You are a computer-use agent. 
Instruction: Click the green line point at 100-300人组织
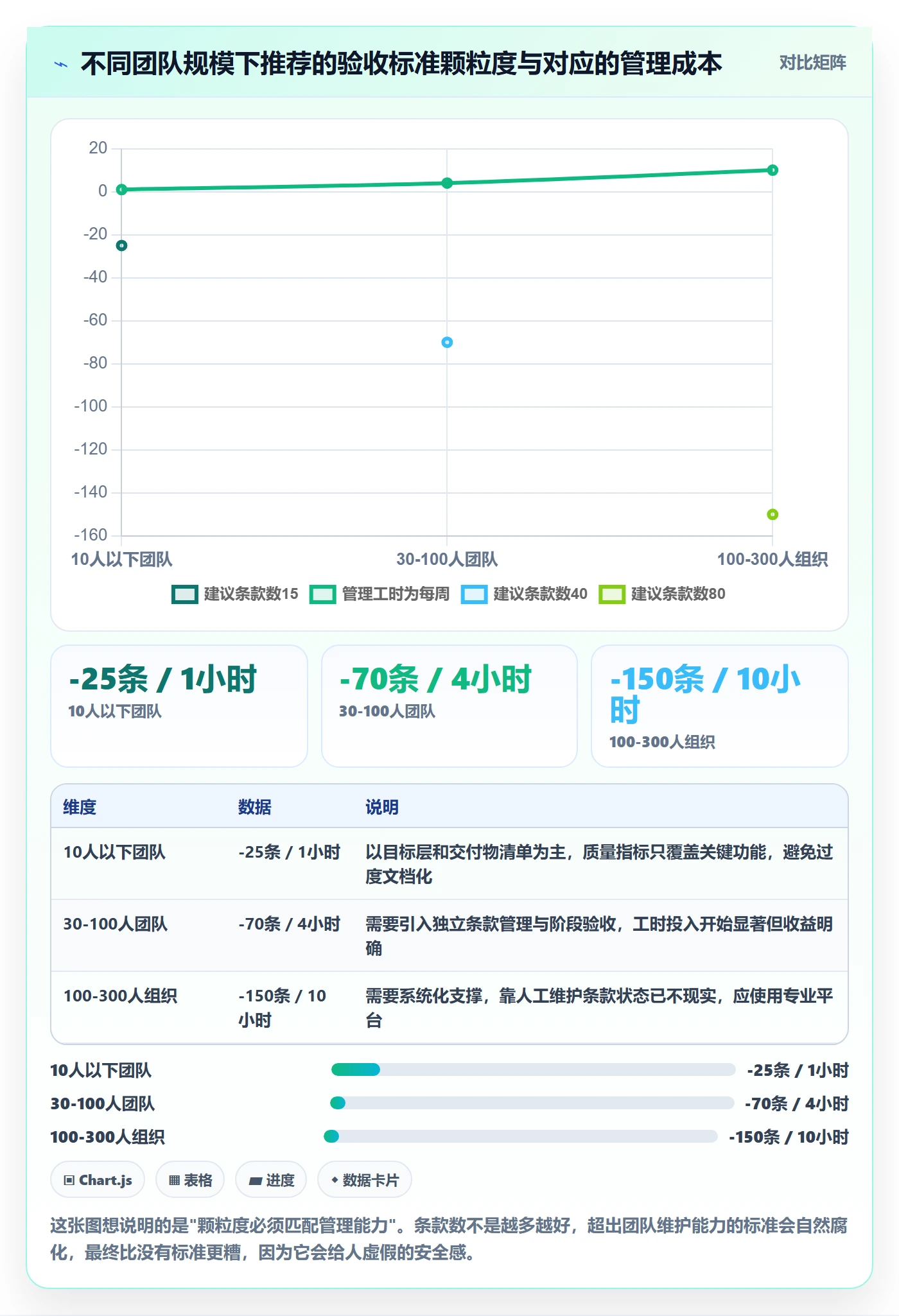(x=772, y=170)
